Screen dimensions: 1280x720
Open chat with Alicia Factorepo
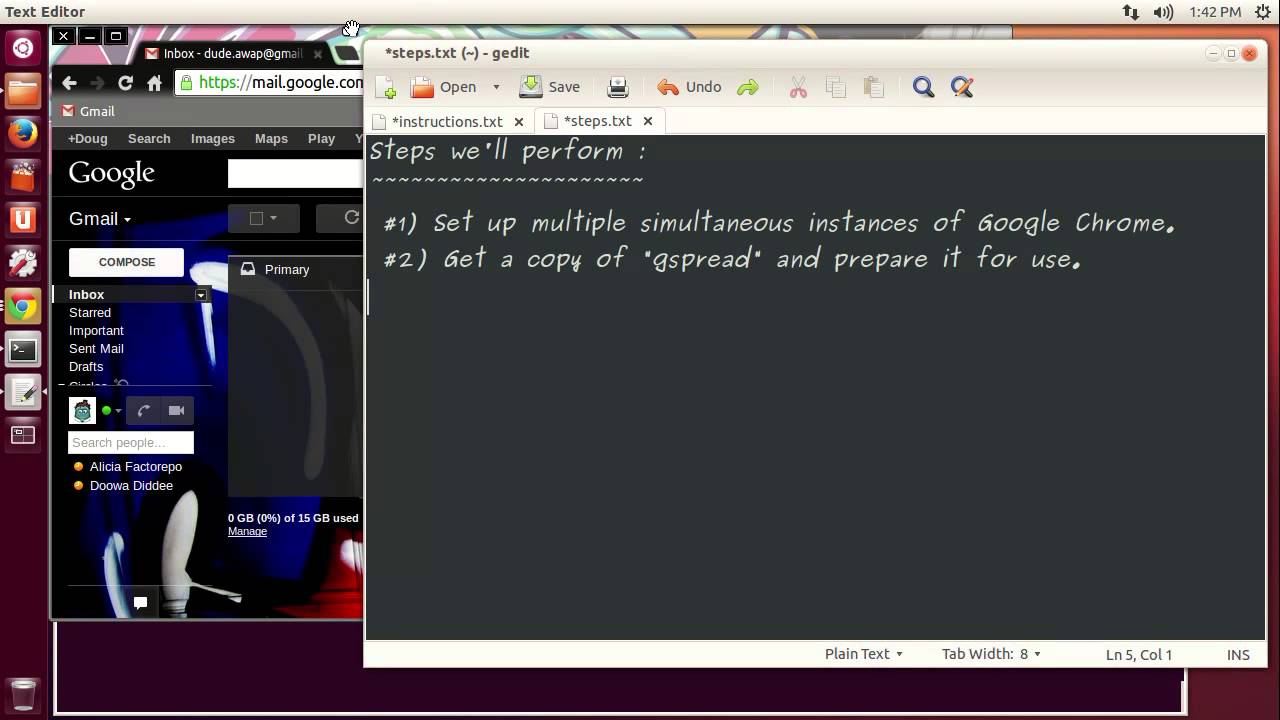[x=136, y=467]
